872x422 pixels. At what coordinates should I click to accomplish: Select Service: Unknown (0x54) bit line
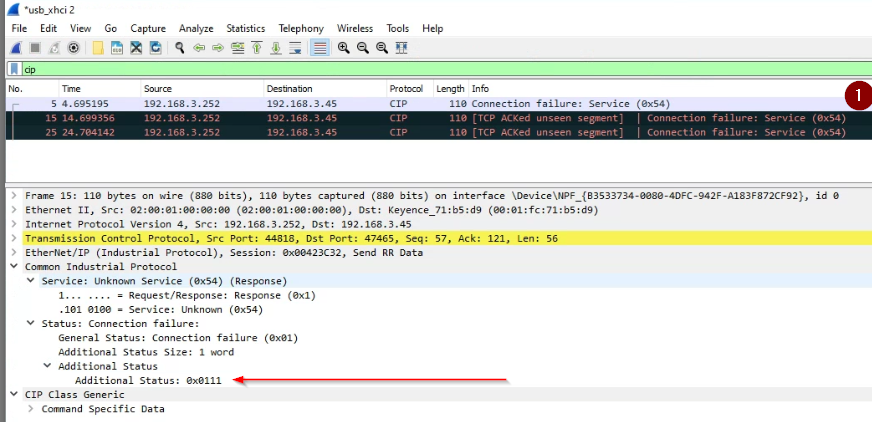tap(161, 309)
